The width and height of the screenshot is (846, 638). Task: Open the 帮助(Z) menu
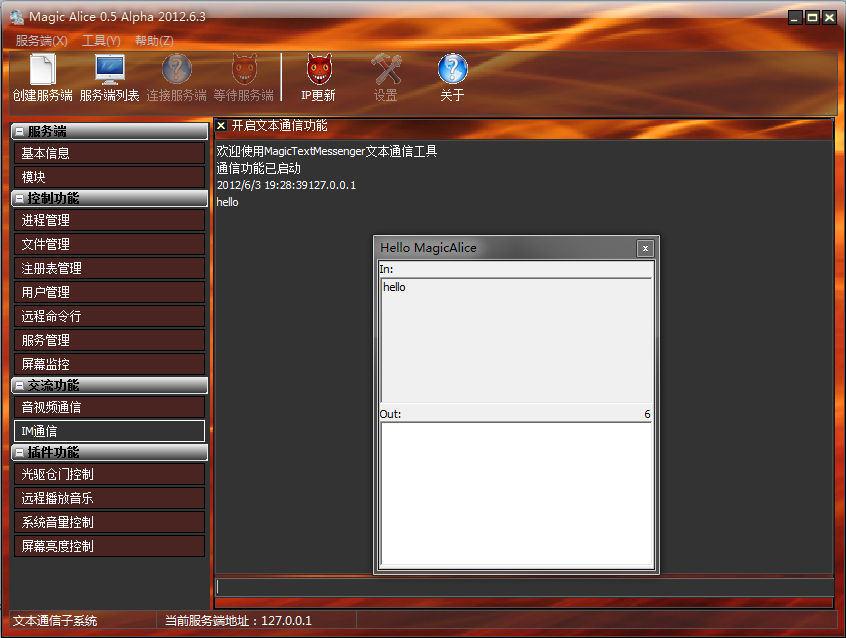coord(154,41)
